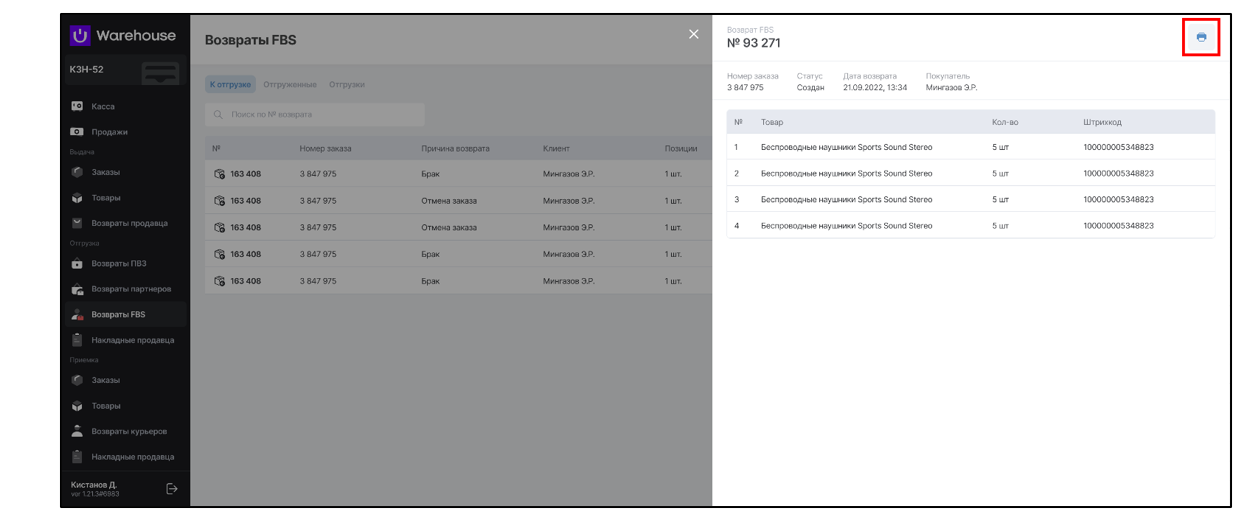Click the Номер заказа column header
The image size is (1252, 516).
325,149
